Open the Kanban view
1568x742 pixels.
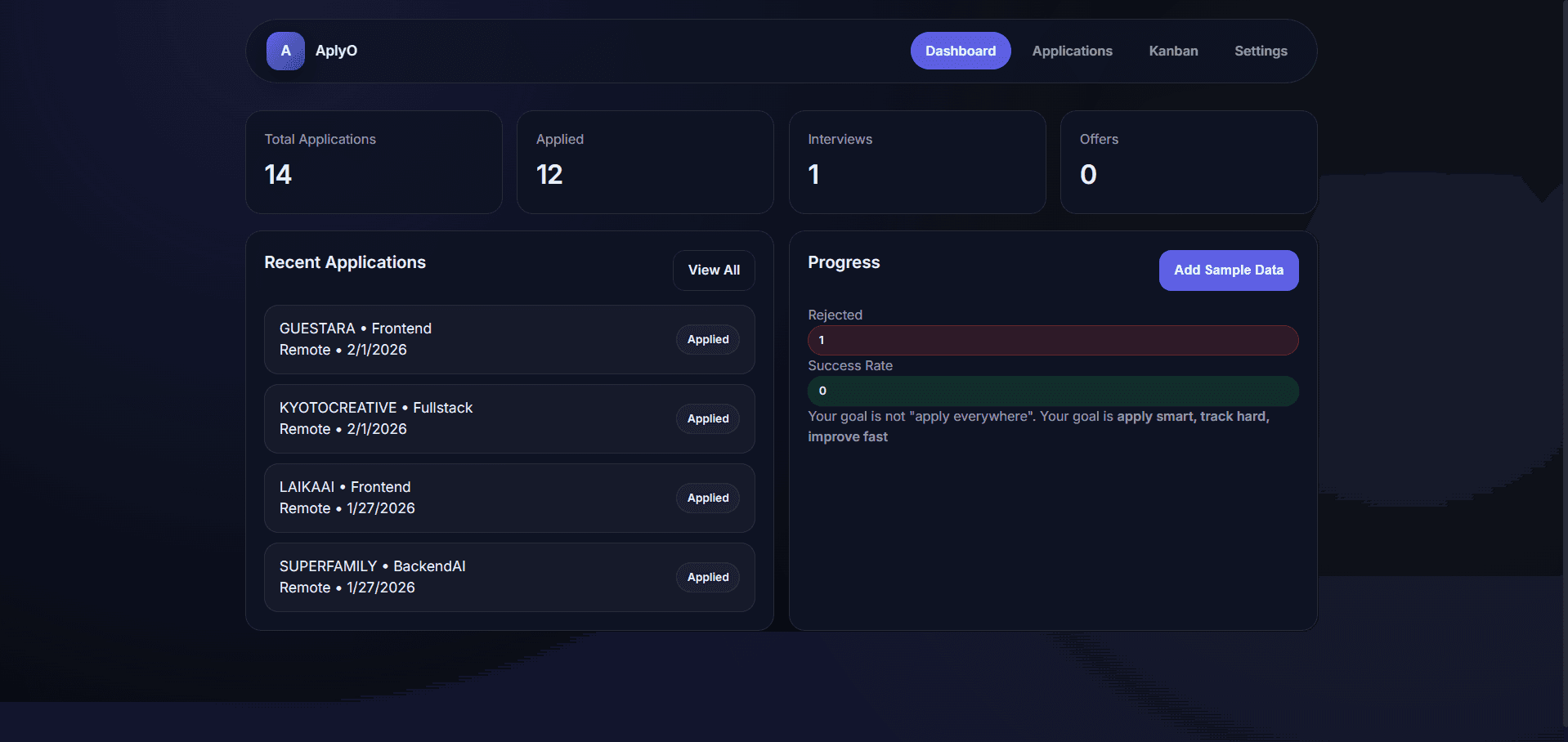[x=1173, y=51]
